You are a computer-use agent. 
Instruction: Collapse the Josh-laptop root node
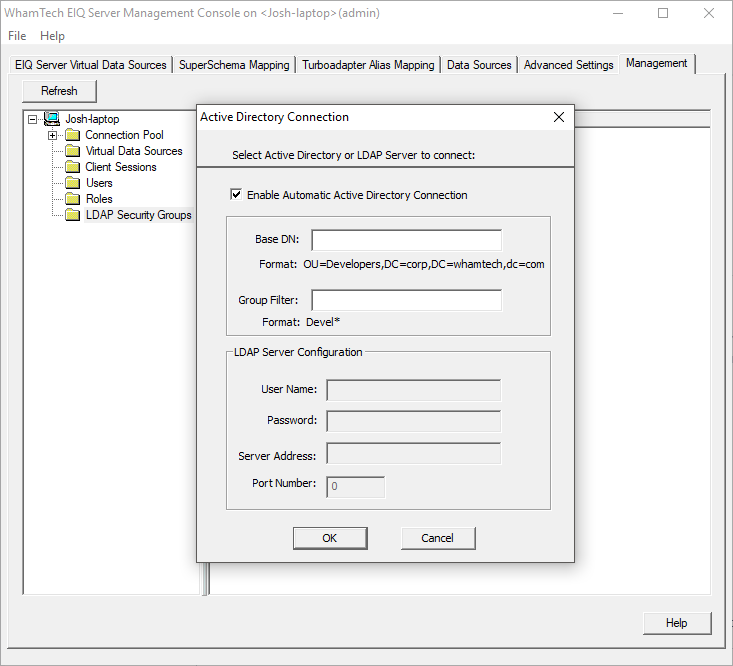tap(33, 119)
